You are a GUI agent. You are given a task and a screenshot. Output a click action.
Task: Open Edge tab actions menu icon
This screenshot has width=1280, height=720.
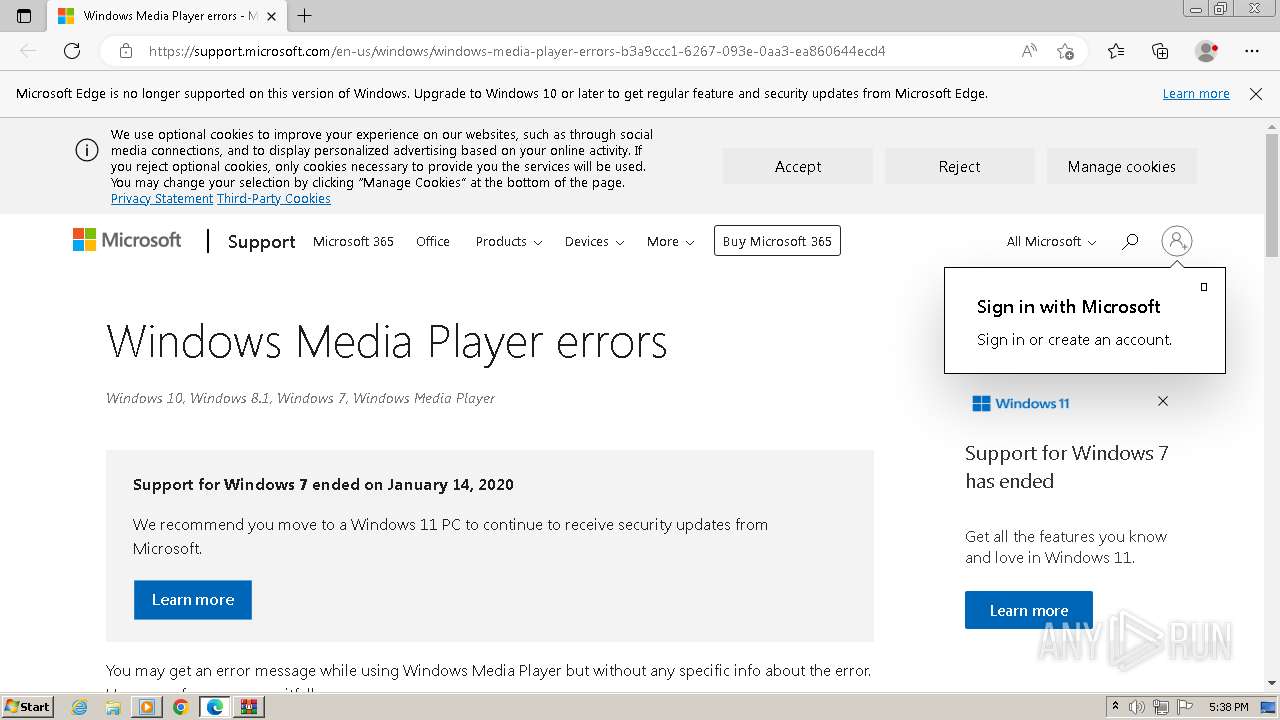click(24, 16)
